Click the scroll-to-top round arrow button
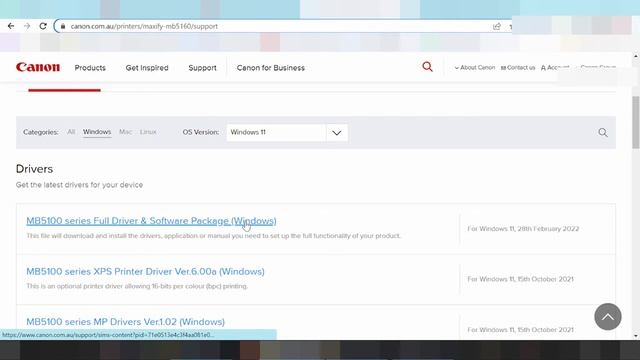This screenshot has height=360, width=640. coord(608,317)
